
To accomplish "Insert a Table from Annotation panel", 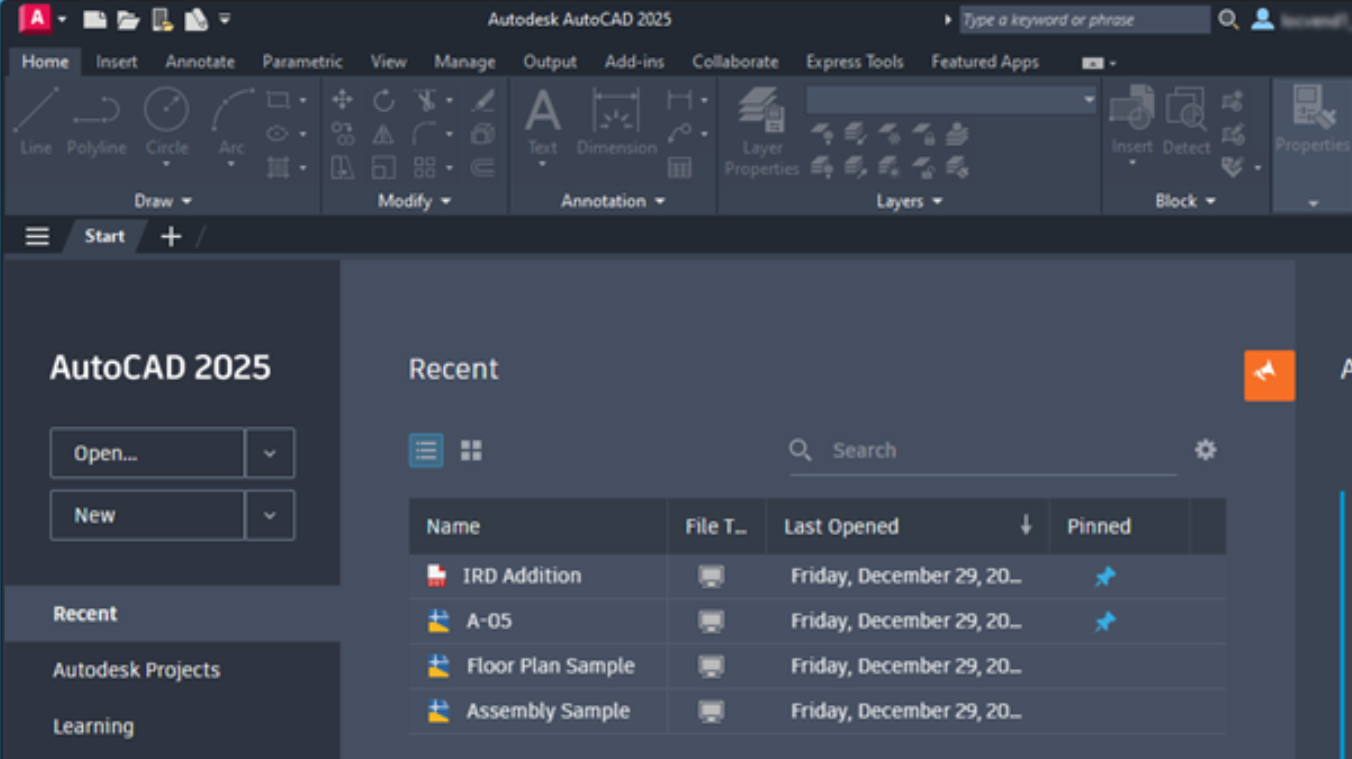I will pos(680,167).
